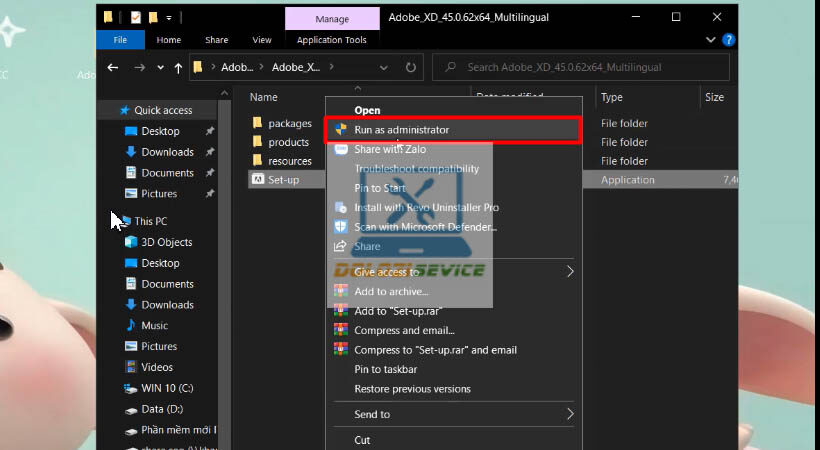
Task: Choose Pin to Start
Action: coord(453,188)
